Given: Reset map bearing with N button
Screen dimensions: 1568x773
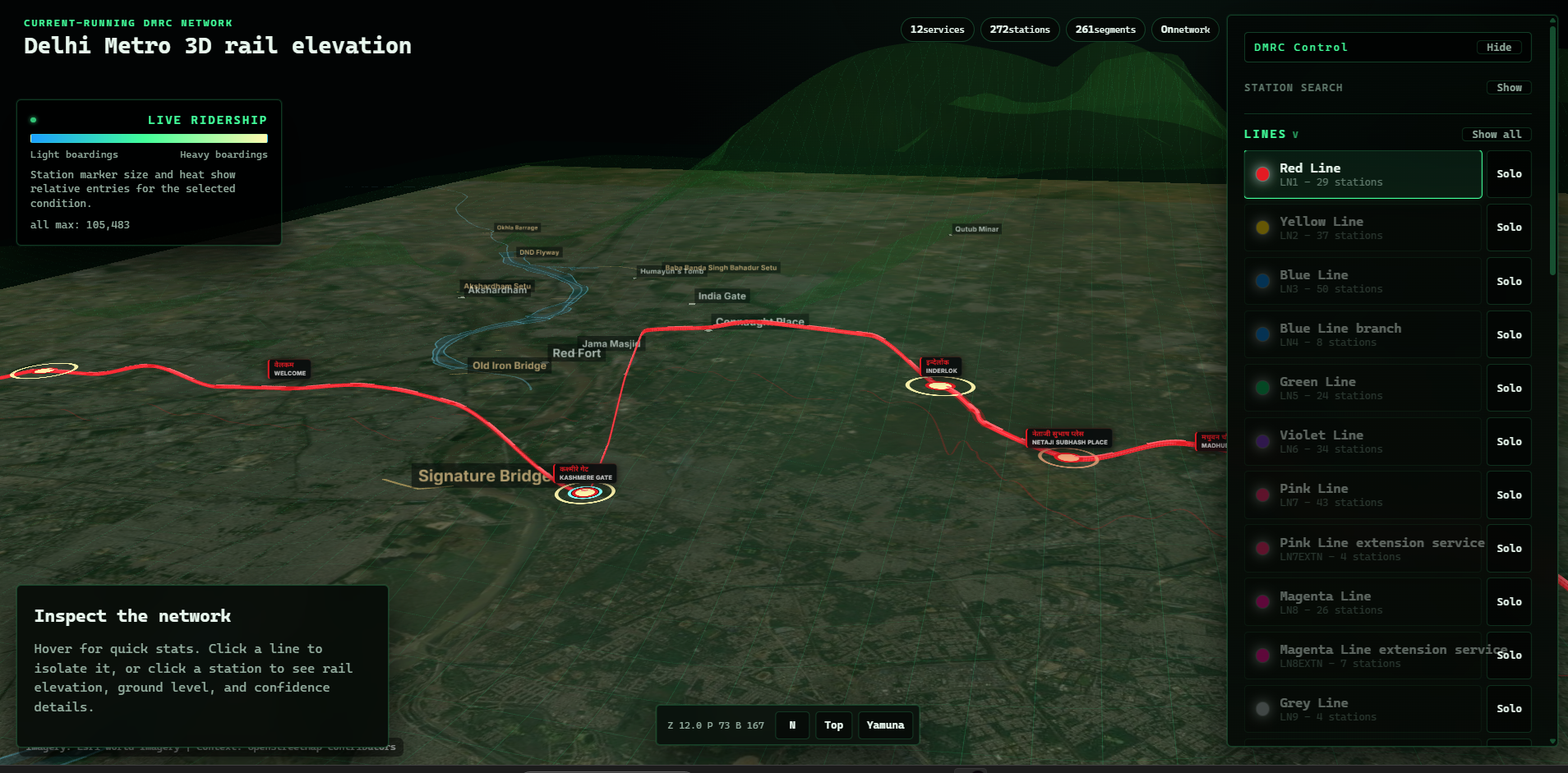Looking at the screenshot, I should point(792,725).
